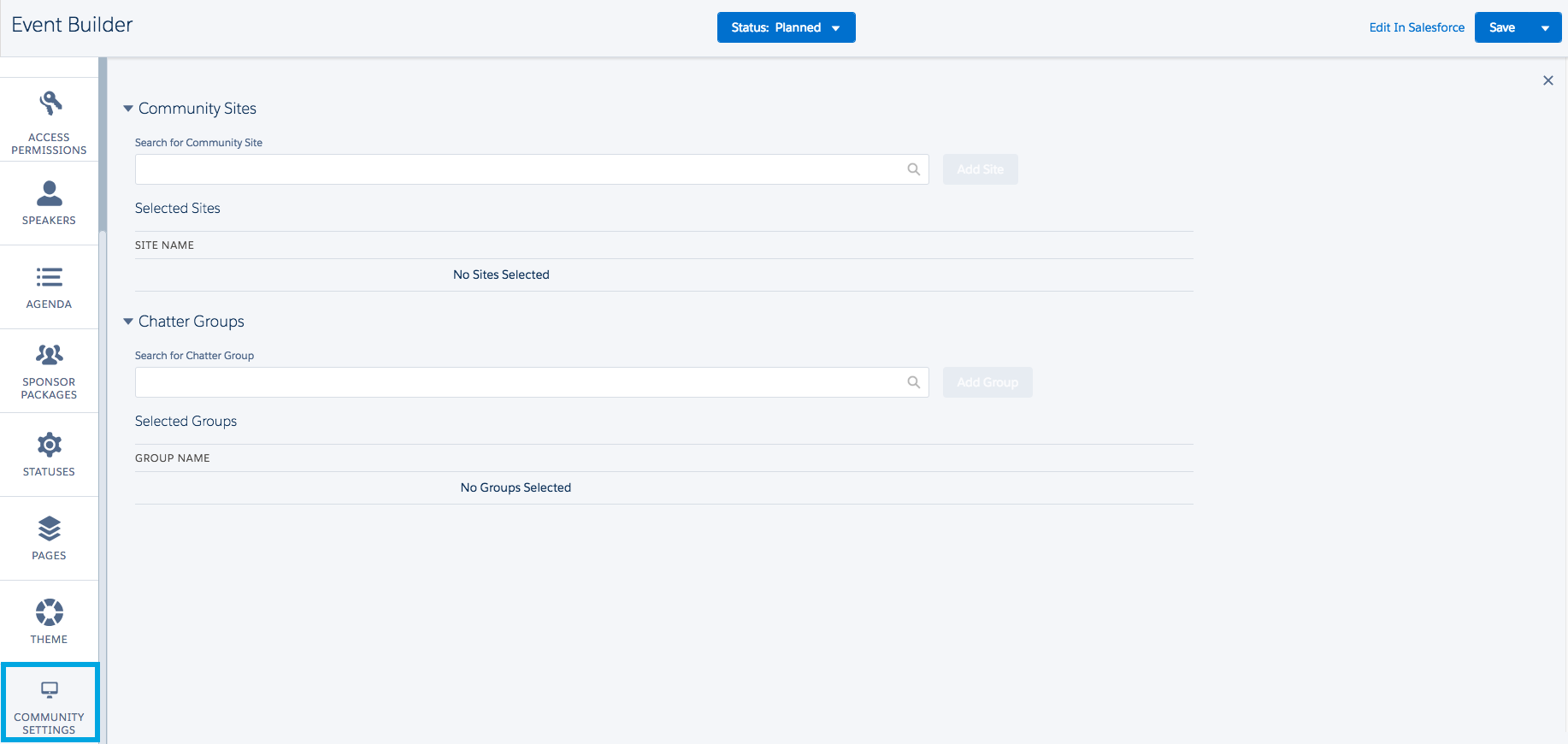Click the Save button

[1502, 27]
